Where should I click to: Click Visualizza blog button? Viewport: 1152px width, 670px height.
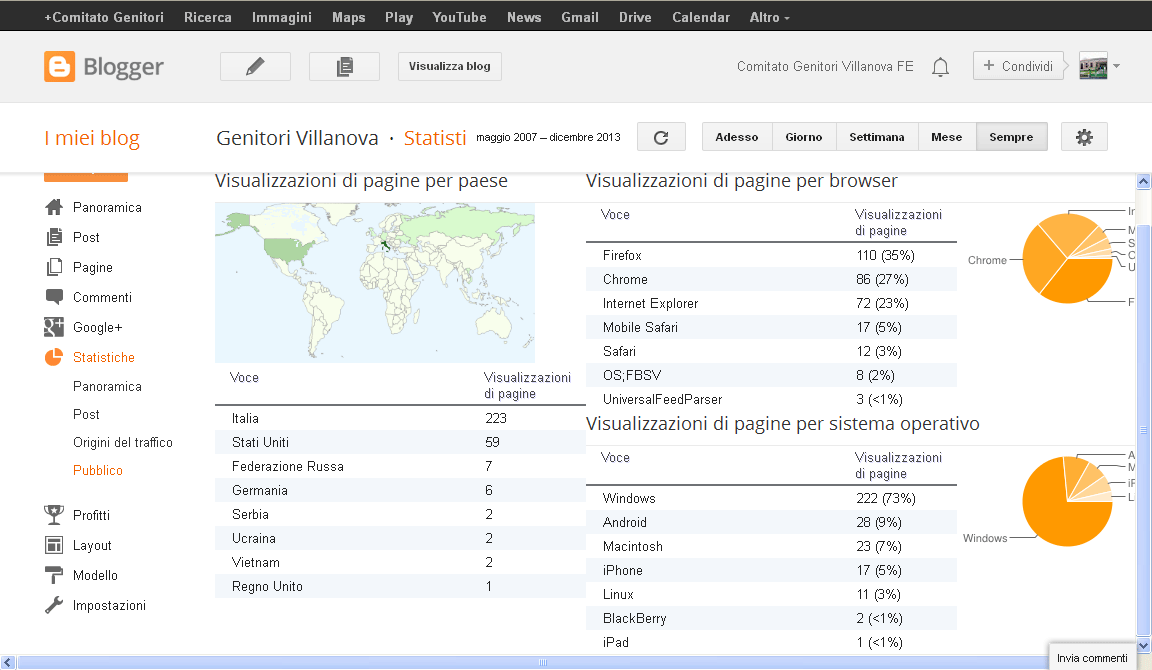pos(450,66)
